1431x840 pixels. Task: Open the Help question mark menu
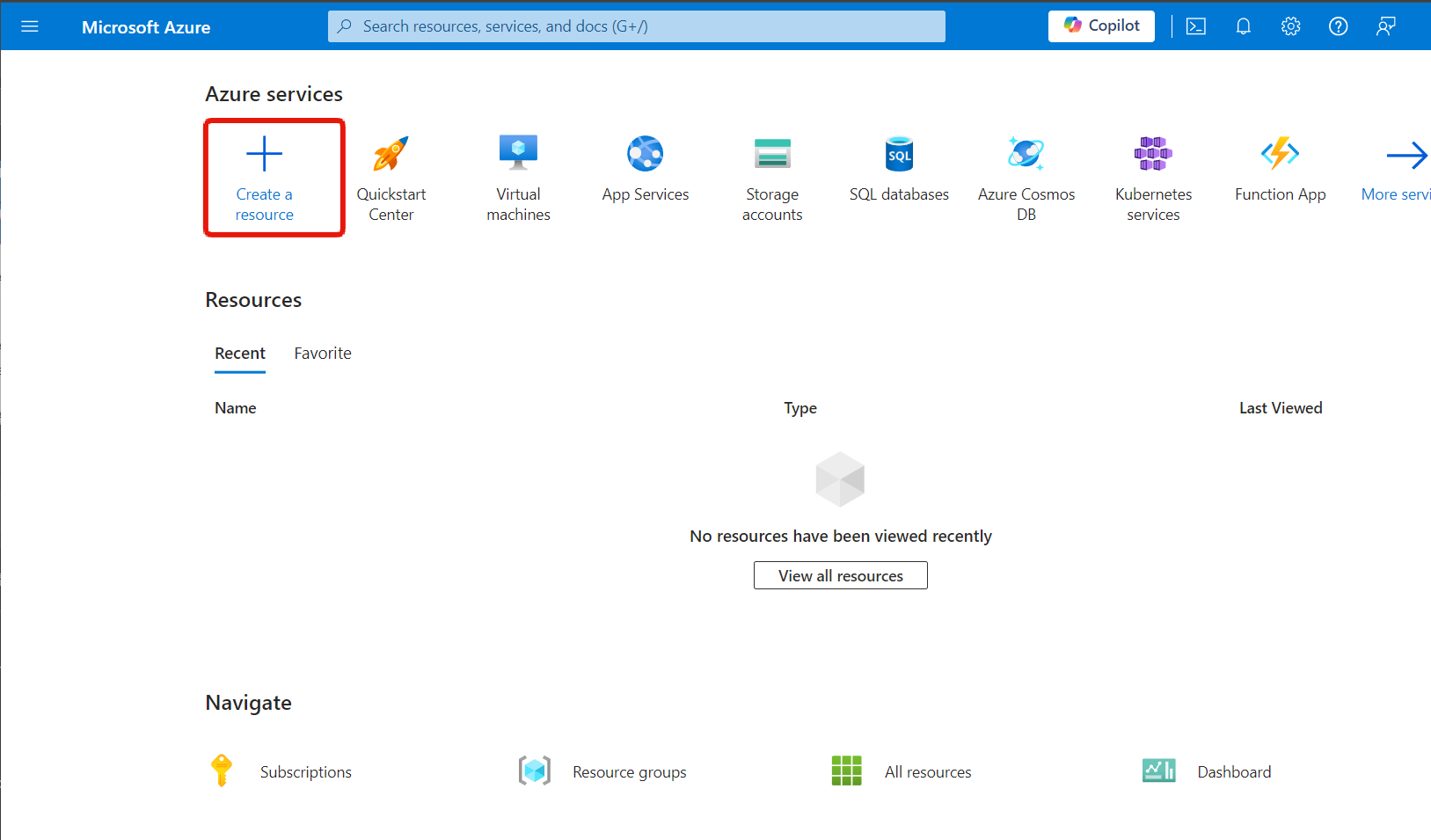pyautogui.click(x=1339, y=26)
